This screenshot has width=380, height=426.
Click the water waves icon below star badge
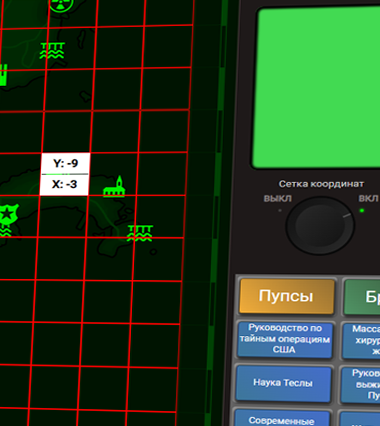tap(5, 231)
